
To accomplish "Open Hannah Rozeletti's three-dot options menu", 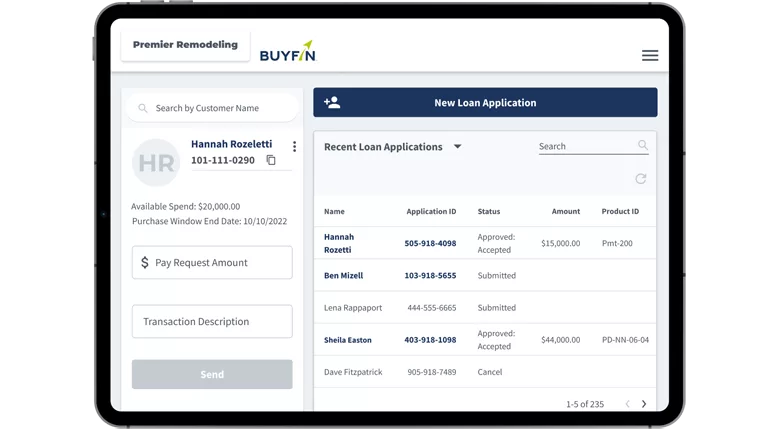I will pos(294,147).
